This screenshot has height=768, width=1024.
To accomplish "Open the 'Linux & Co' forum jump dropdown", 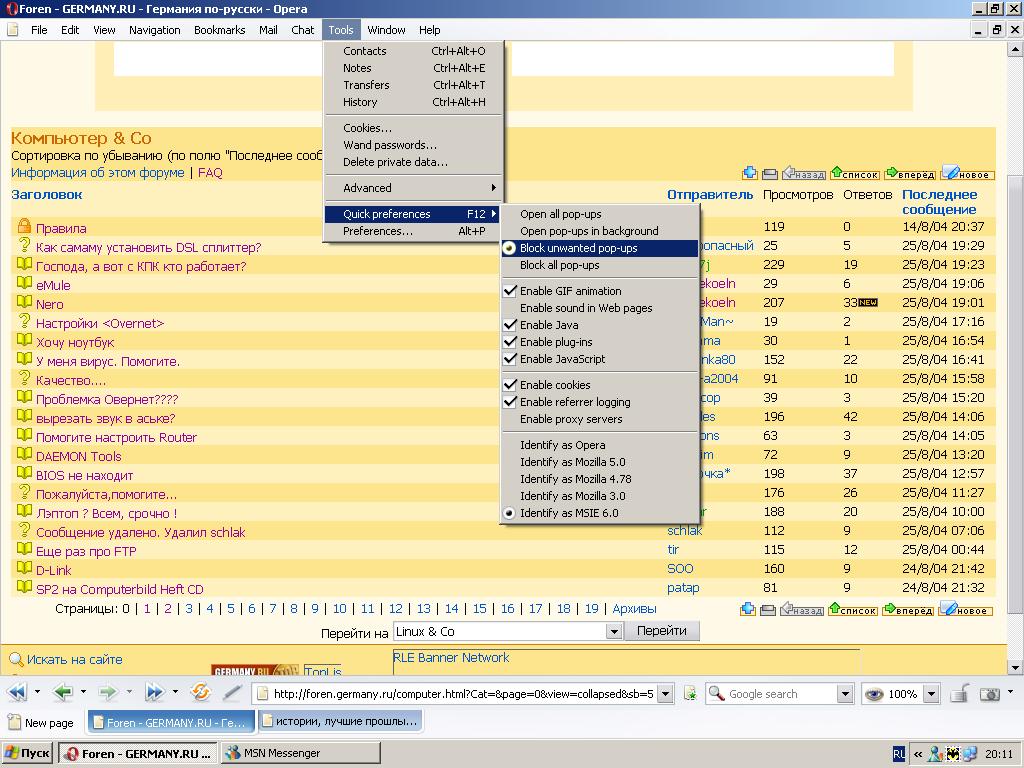I will point(613,632).
